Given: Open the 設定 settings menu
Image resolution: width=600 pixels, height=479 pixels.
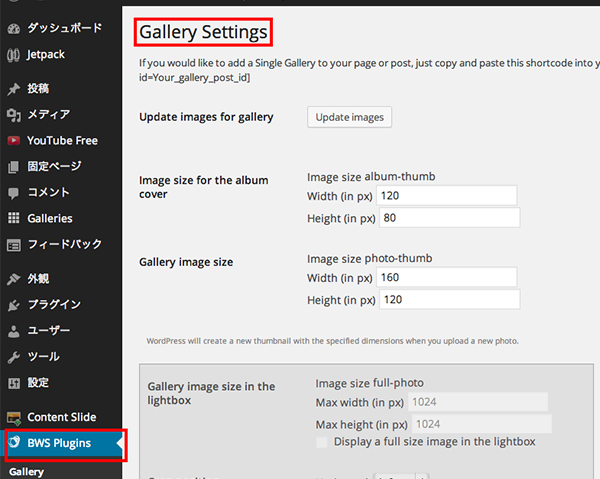Looking at the screenshot, I should coord(38,383).
